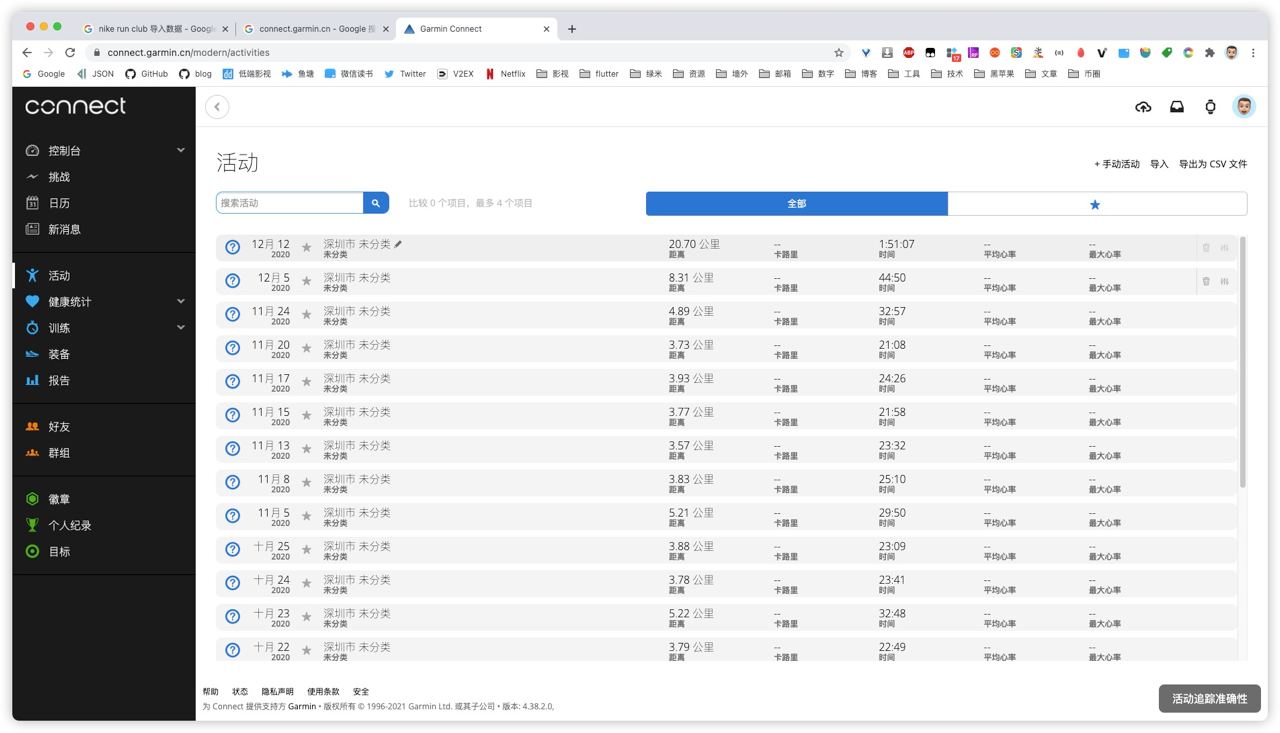This screenshot has height=733, width=1280.
Task: Open the 深圳市 未分类 activity on 11月 20
Action: pos(357,344)
